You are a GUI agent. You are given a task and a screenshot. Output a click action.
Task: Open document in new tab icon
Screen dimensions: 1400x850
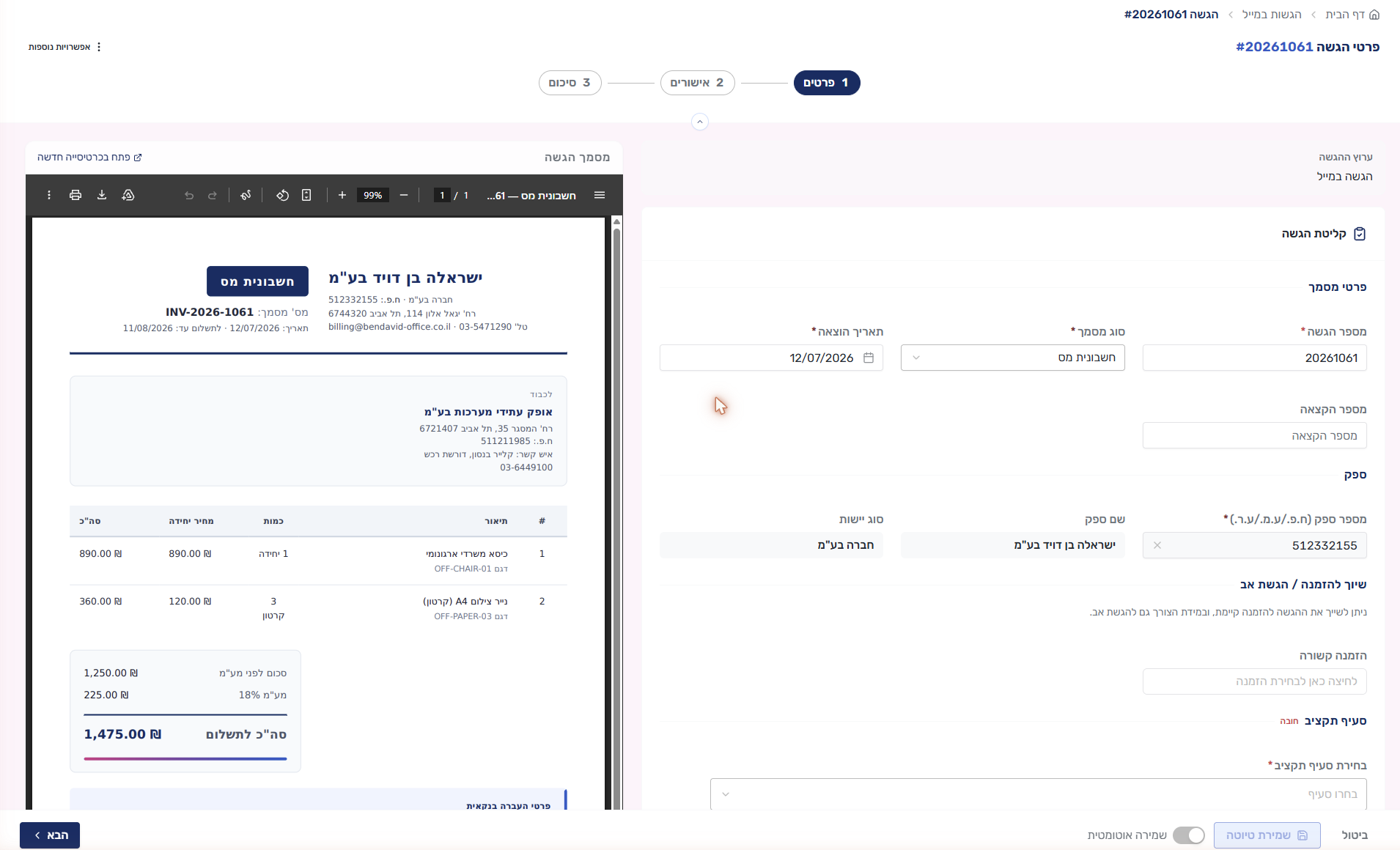[138, 157]
